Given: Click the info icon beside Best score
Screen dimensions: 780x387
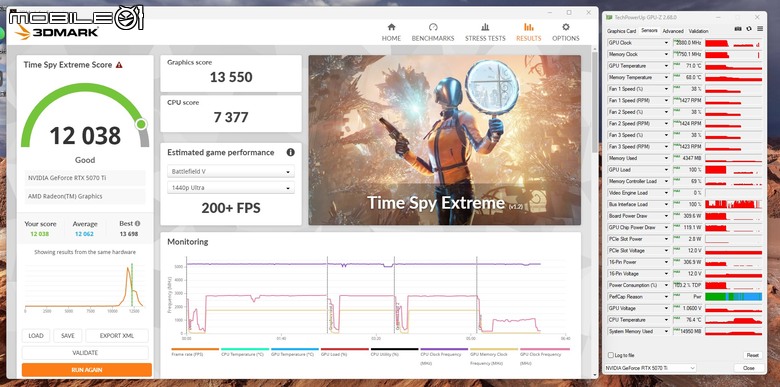Looking at the screenshot, I should tap(137, 224).
